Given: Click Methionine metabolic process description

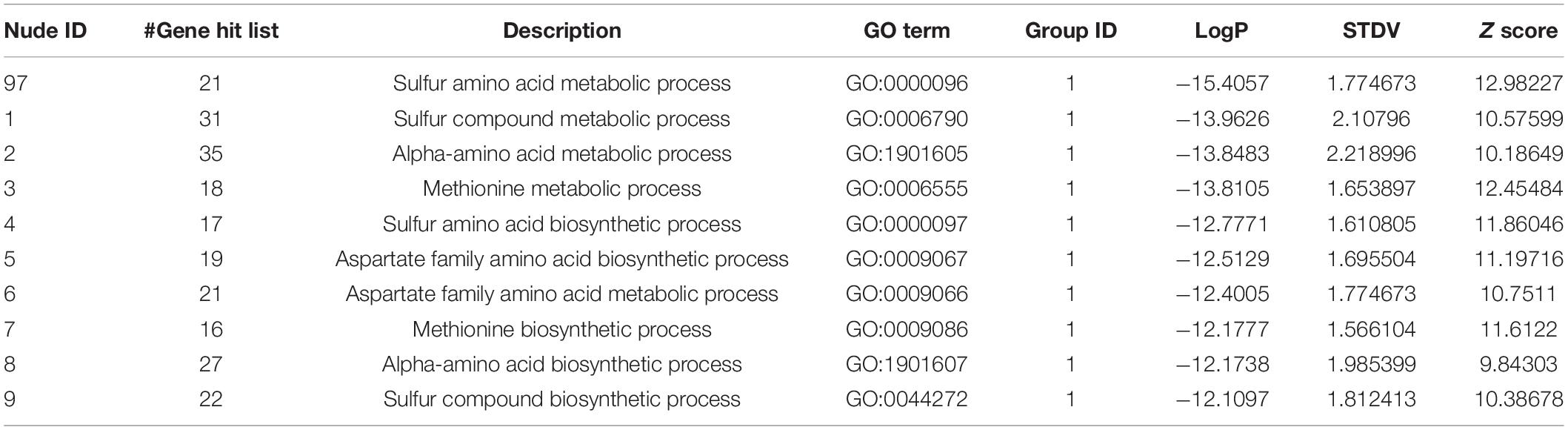Looking at the screenshot, I should click(562, 188).
